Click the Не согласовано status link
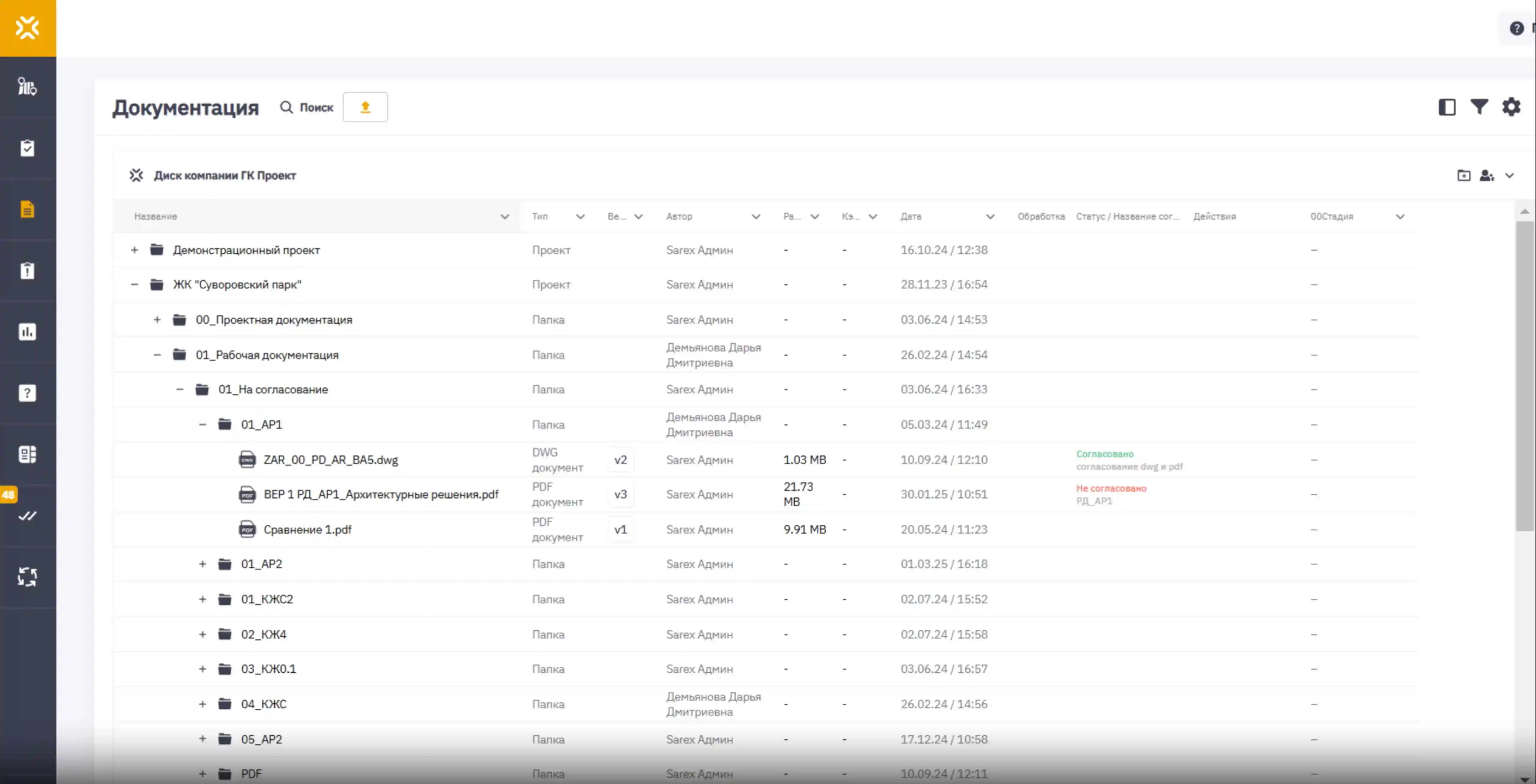 (1111, 488)
